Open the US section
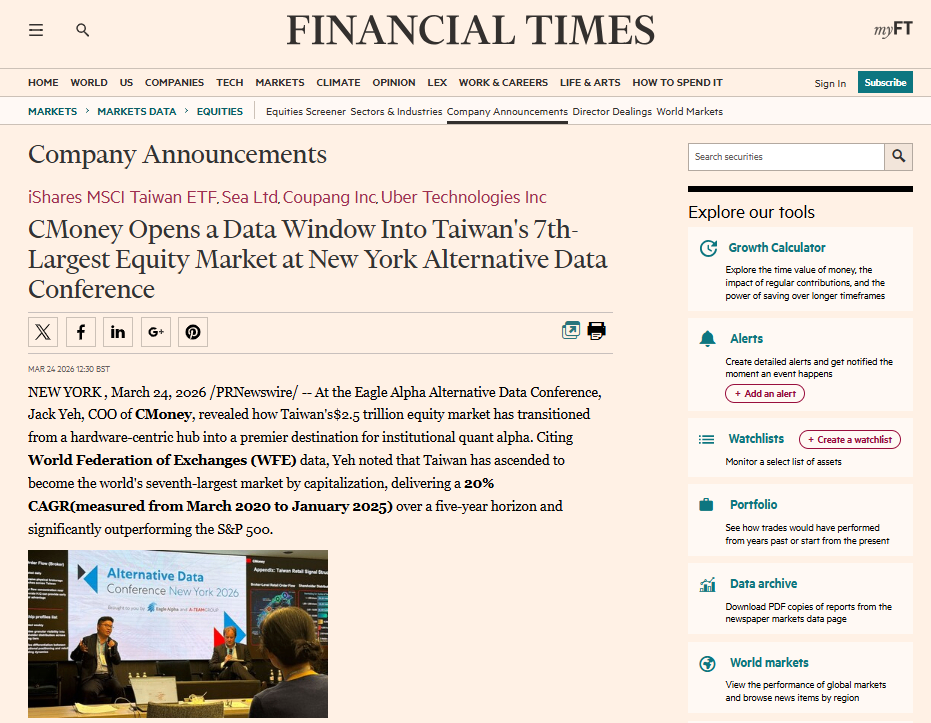 [x=126, y=83]
